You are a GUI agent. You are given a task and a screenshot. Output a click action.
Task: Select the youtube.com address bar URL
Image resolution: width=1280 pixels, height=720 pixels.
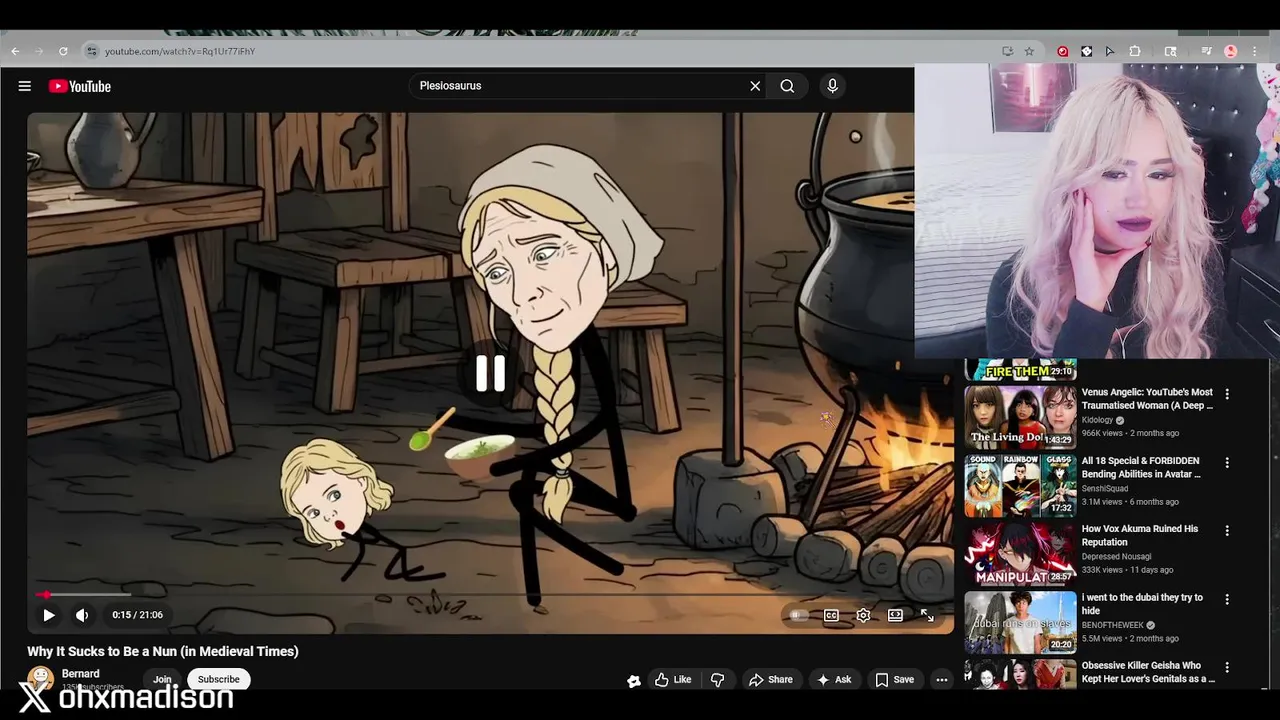pos(180,51)
